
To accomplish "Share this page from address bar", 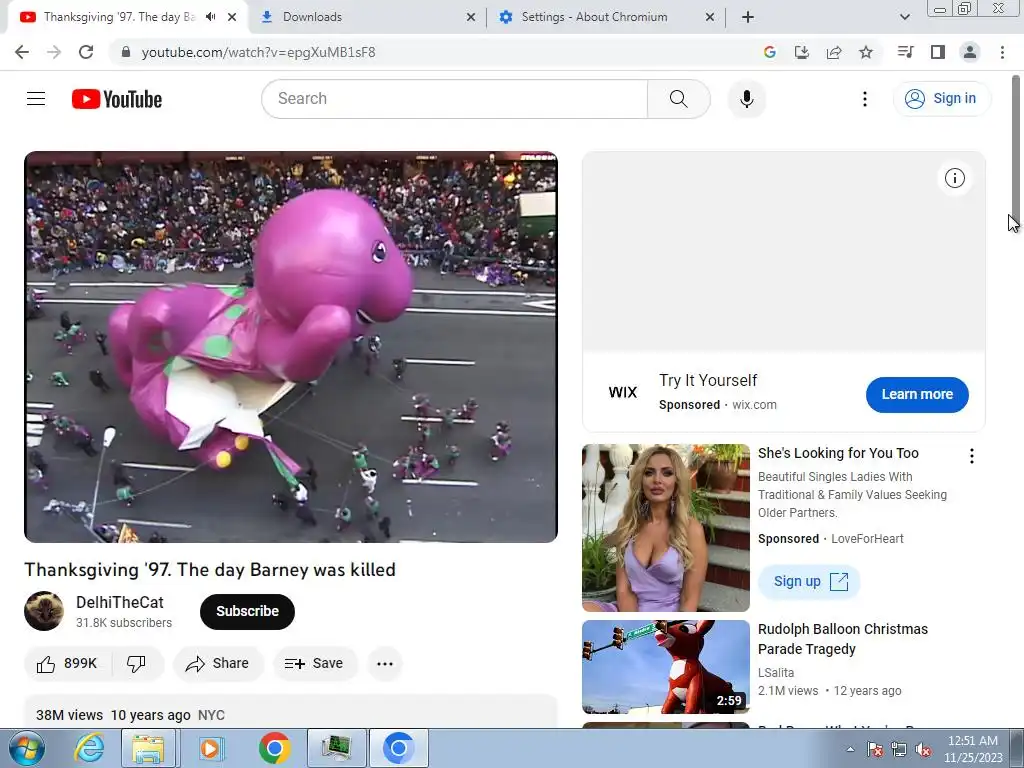I will [834, 52].
